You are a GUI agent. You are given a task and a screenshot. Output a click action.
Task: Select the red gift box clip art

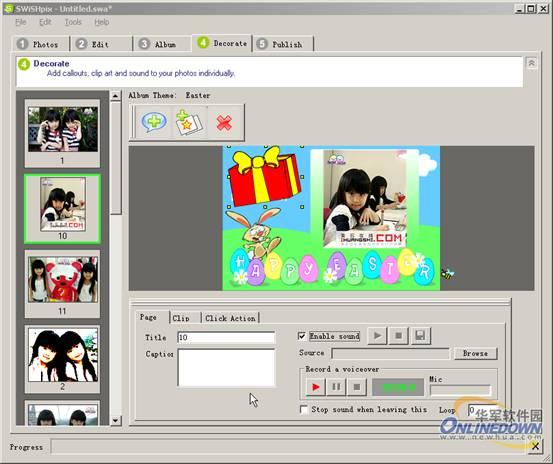265,176
